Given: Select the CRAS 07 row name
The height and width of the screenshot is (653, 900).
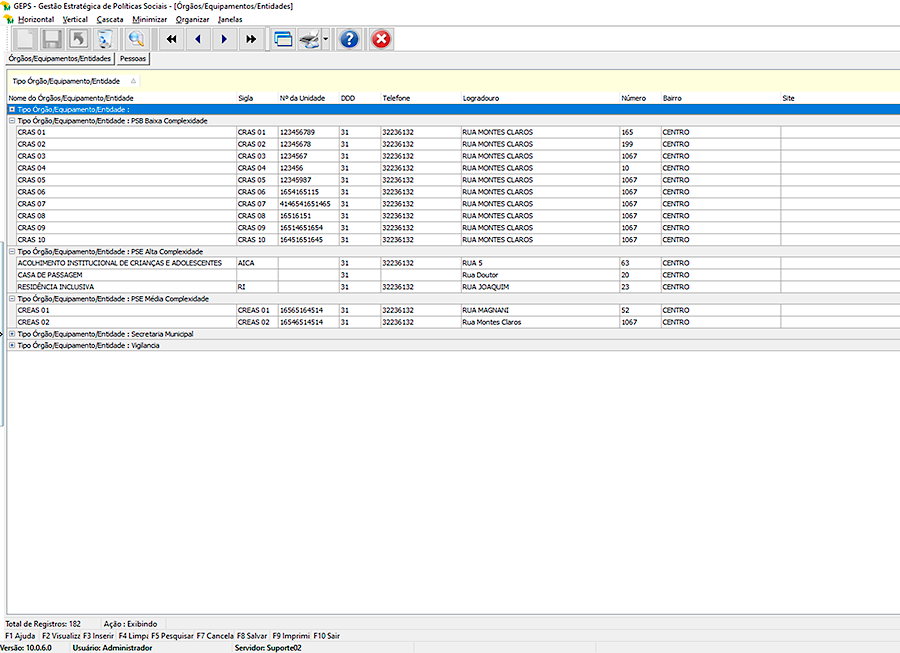Looking at the screenshot, I should tap(32, 204).
